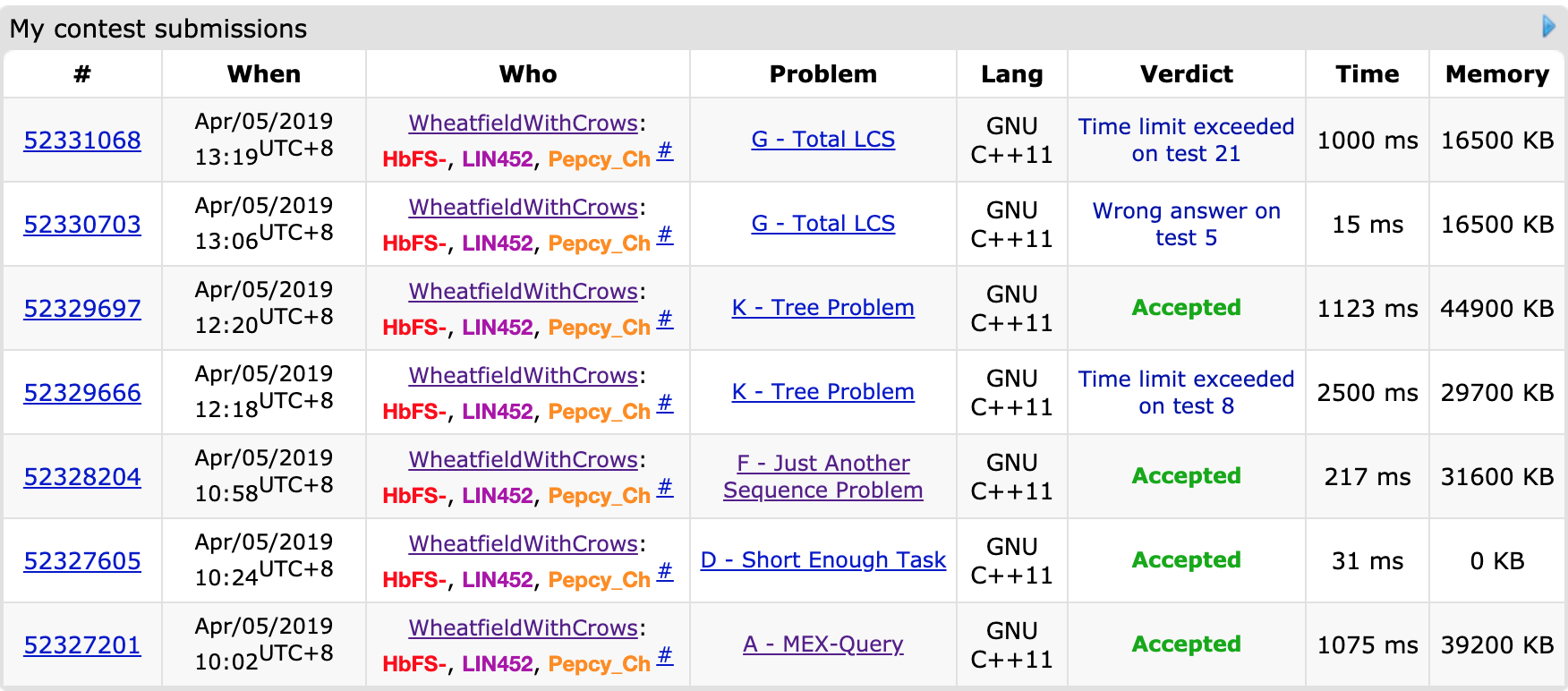Open the # icon for submission 52329666
This screenshot has width=1568, height=691.
point(665,404)
